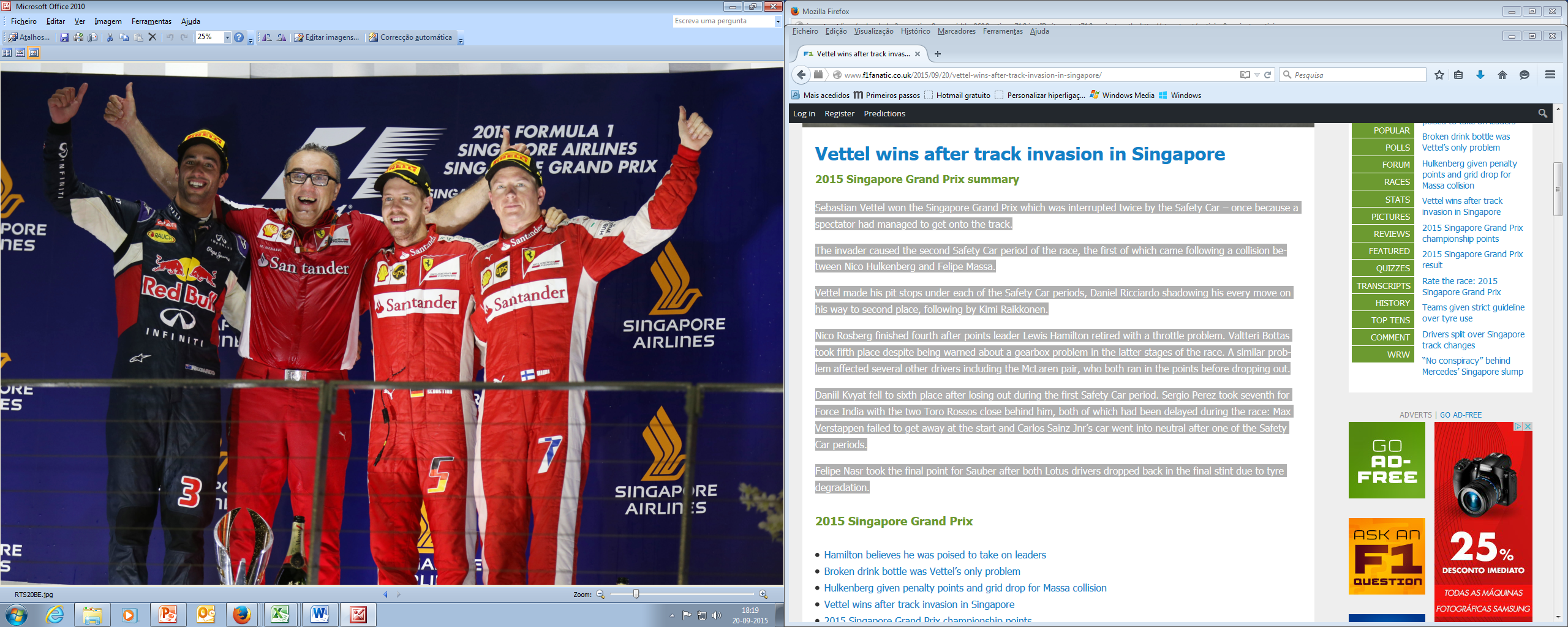Screen dimensions: 1568x627
Task: Open the 25% zoom level dropdown
Action: tap(227, 37)
